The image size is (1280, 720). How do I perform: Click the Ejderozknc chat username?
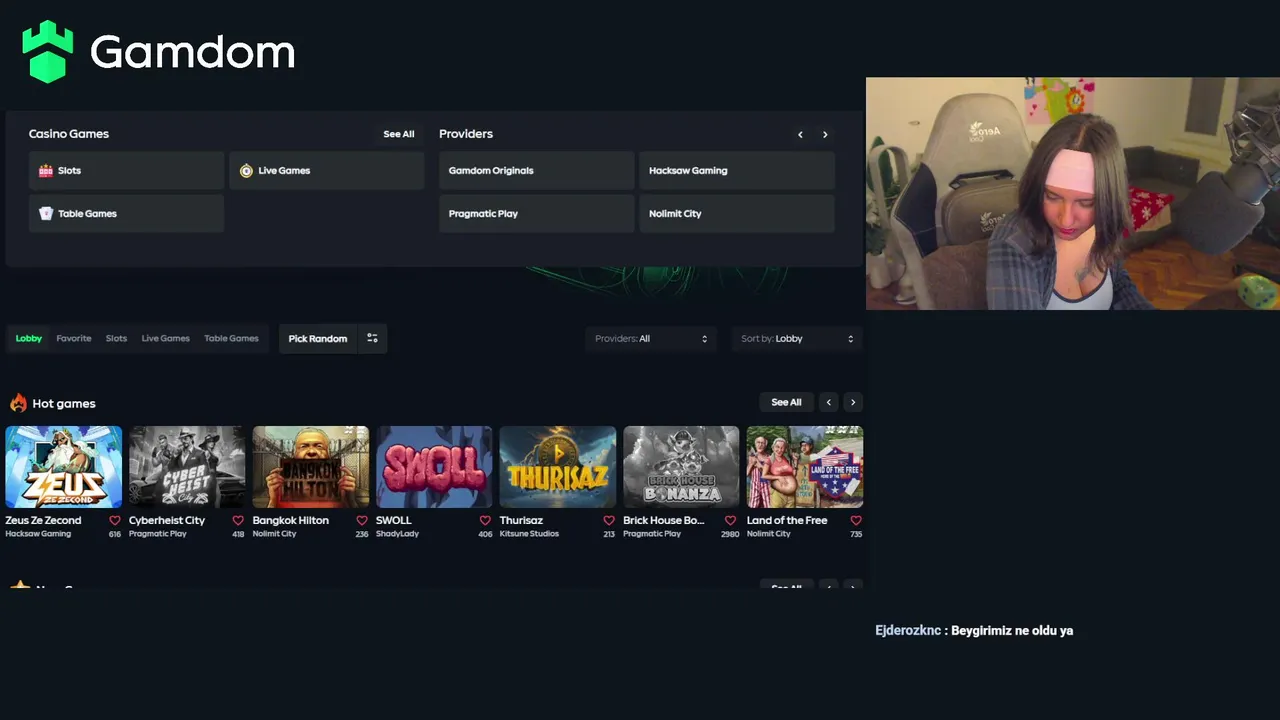908,631
